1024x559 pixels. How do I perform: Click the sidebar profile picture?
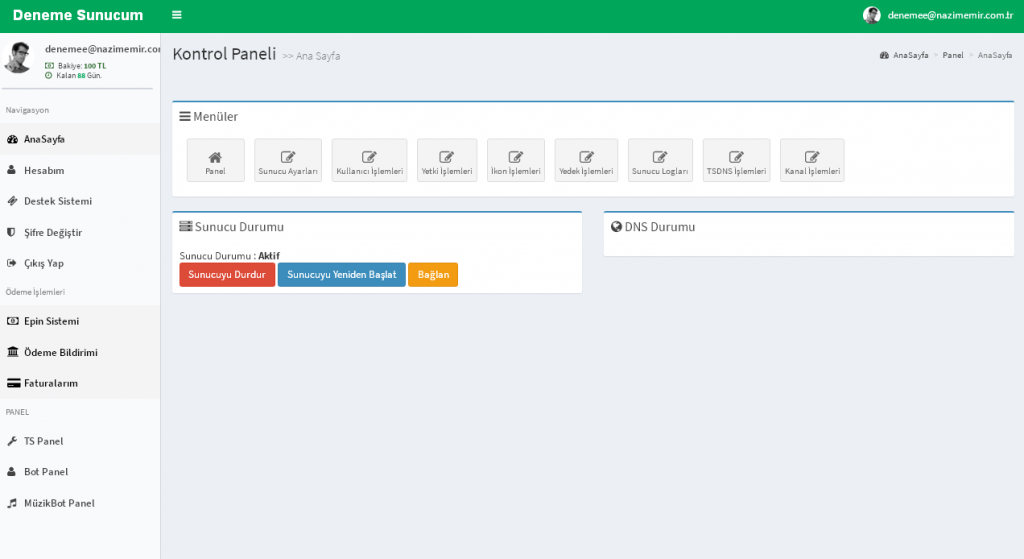click(18, 57)
